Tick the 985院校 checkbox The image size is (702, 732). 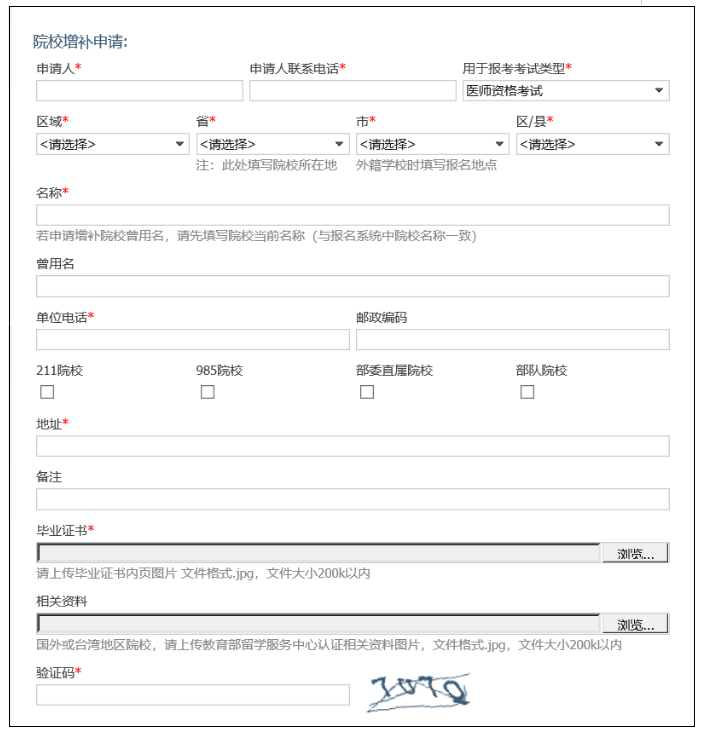[207, 392]
